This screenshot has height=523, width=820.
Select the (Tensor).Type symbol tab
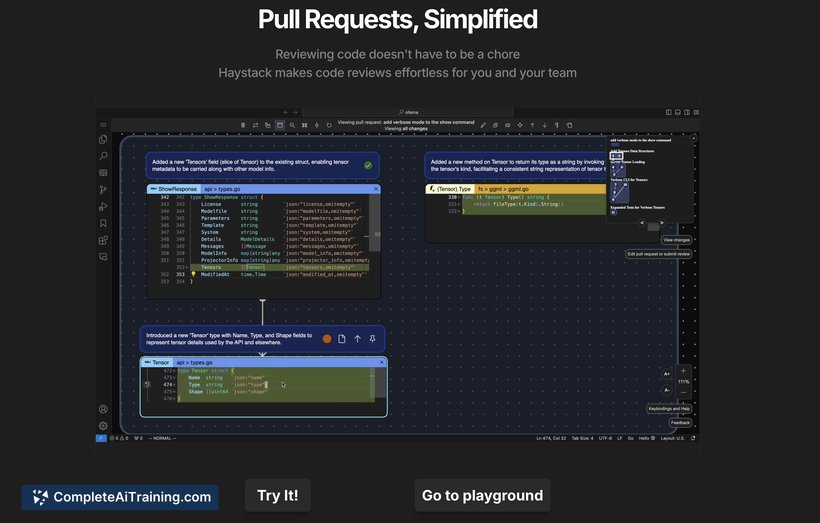pyautogui.click(x=450, y=189)
